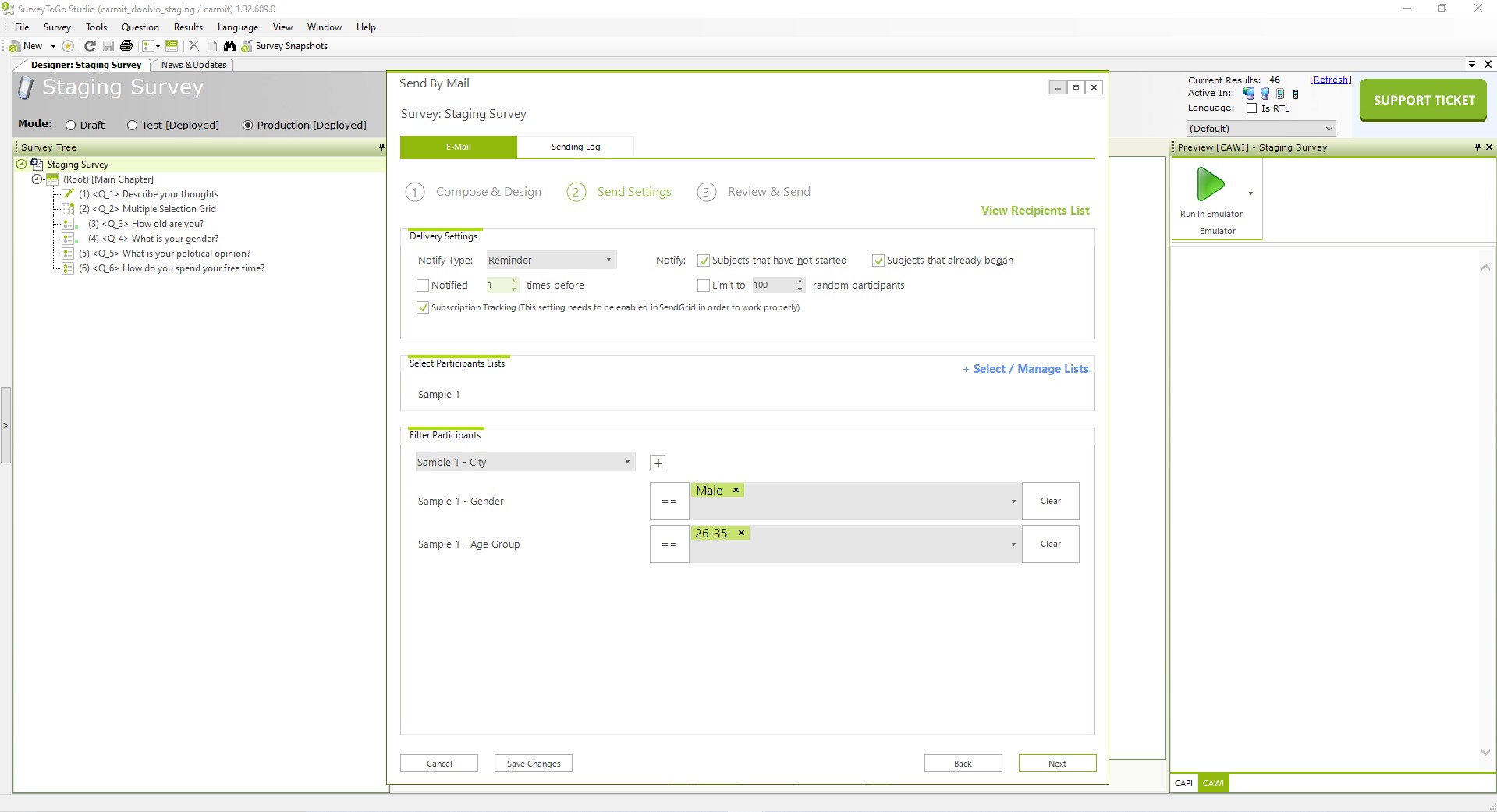
Task: Click the Next button
Action: pos(1057,764)
